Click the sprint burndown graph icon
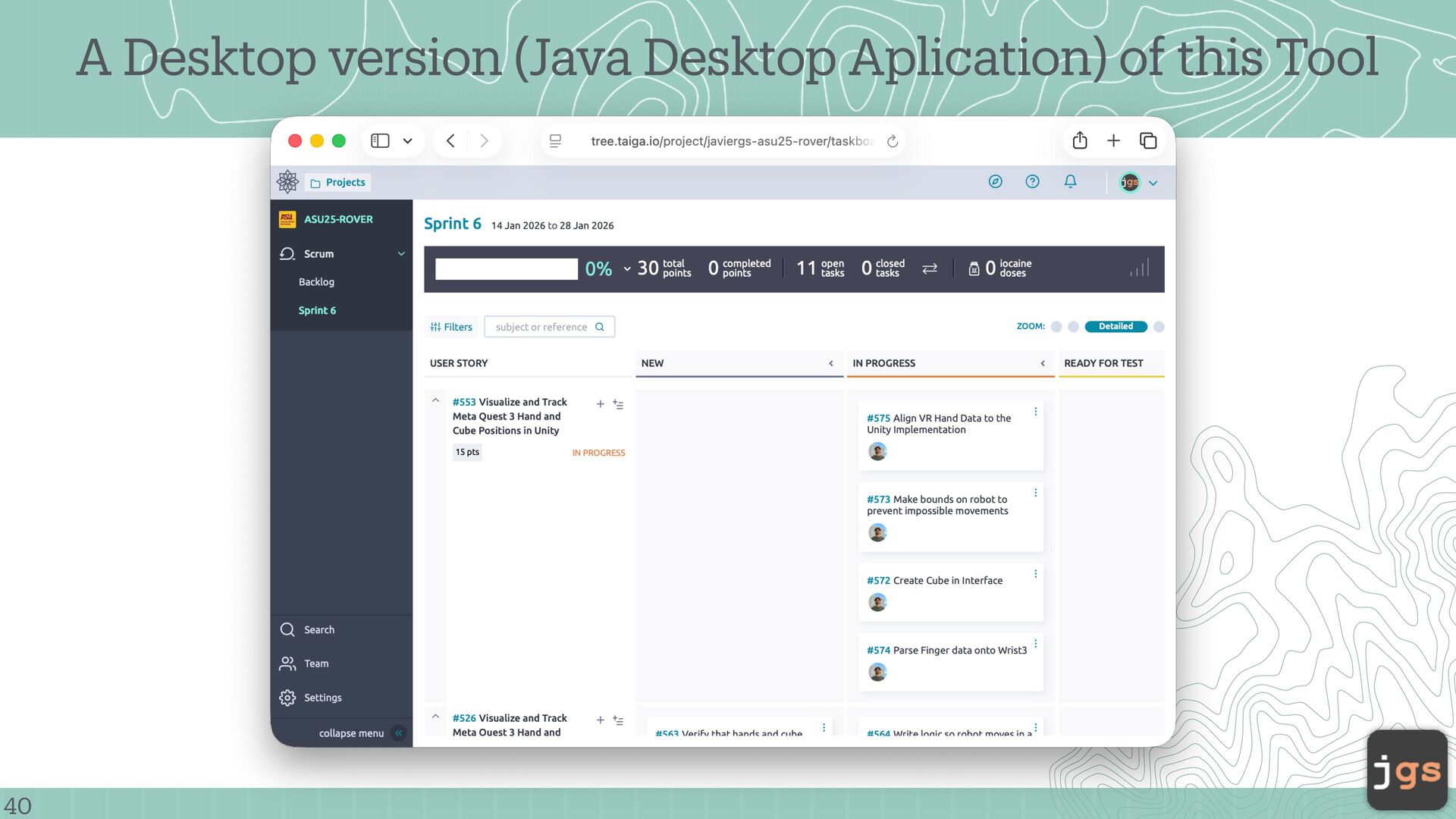Viewport: 1456px width, 819px height. [x=1139, y=268]
